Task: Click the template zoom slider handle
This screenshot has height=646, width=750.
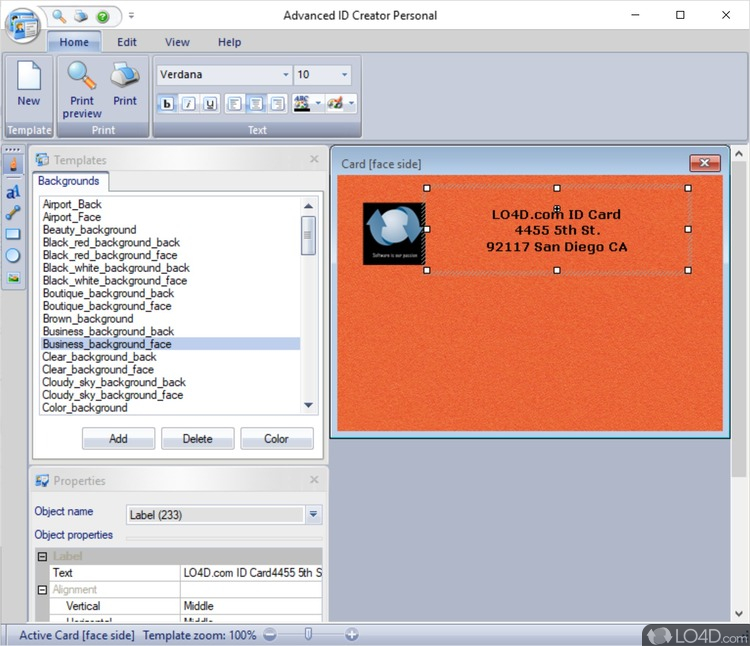Action: click(x=309, y=634)
